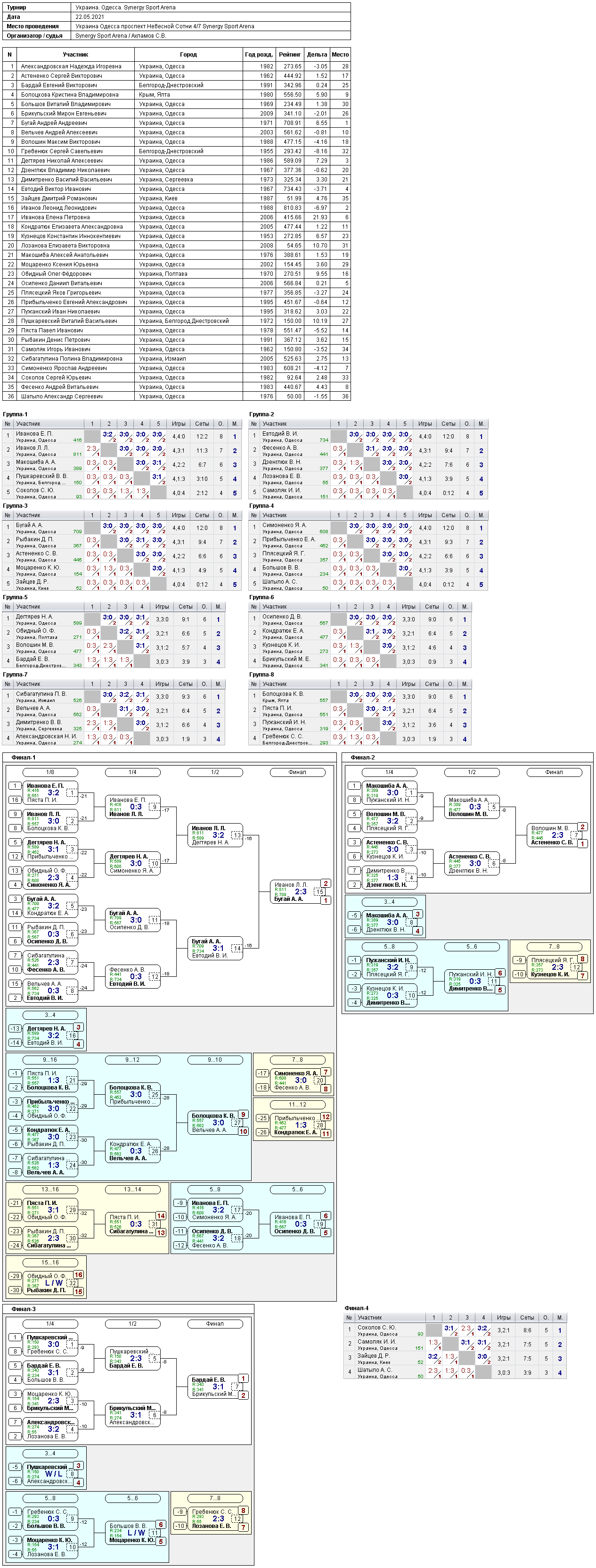Open participant Иванов Леонид Леонидович row
Screen dimensions: 596x1568
[x=176, y=207]
